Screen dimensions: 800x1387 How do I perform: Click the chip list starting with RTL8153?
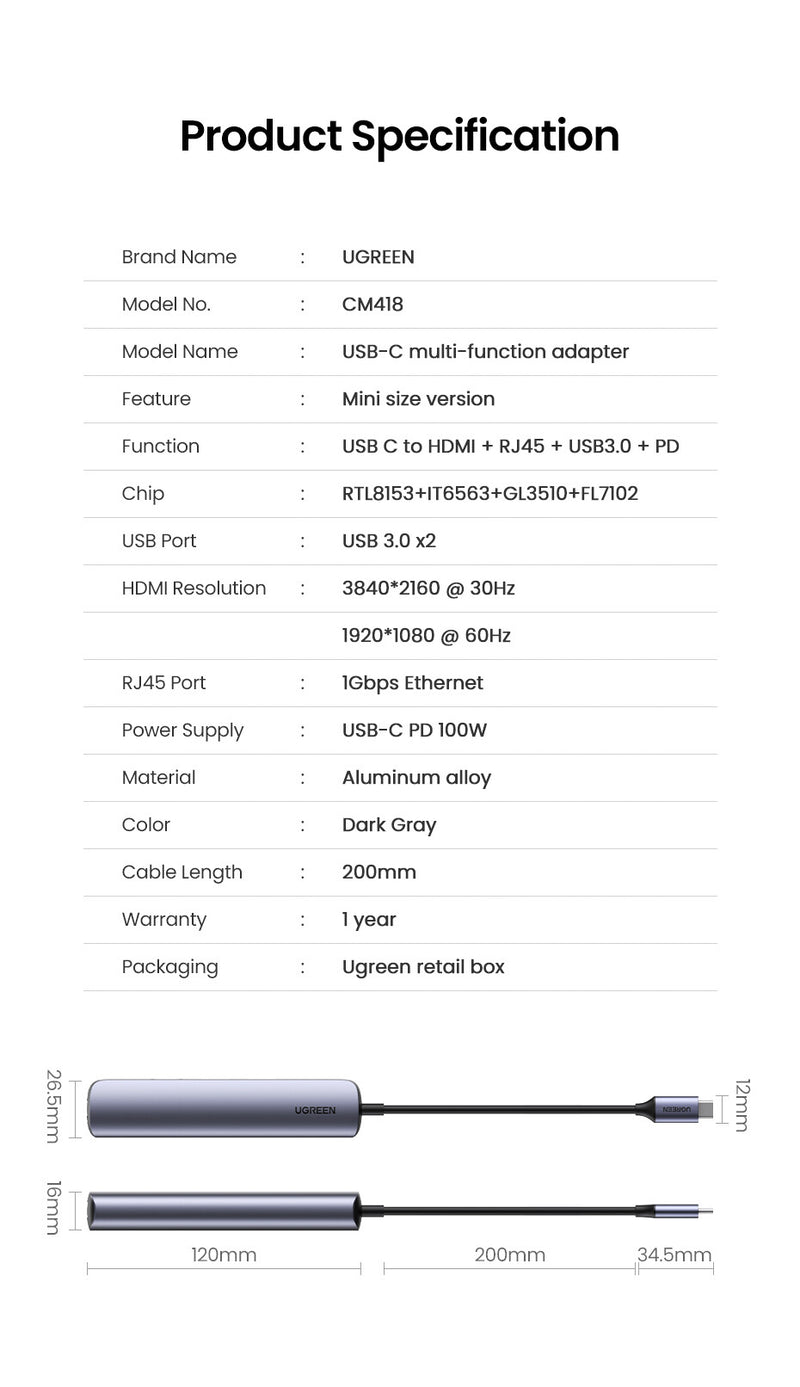pyautogui.click(x=490, y=494)
